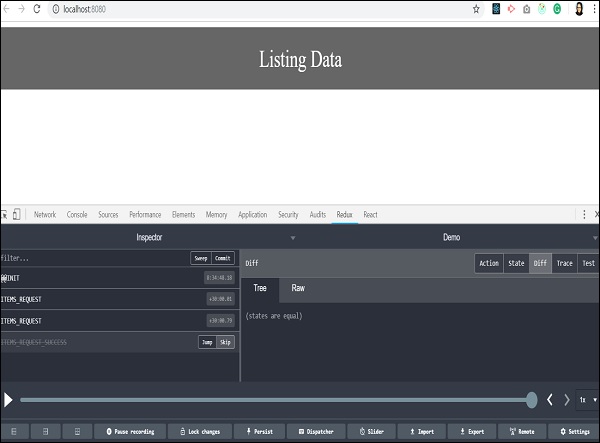The height and width of the screenshot is (443, 600).
Task: Click the Import state button
Action: click(421, 432)
